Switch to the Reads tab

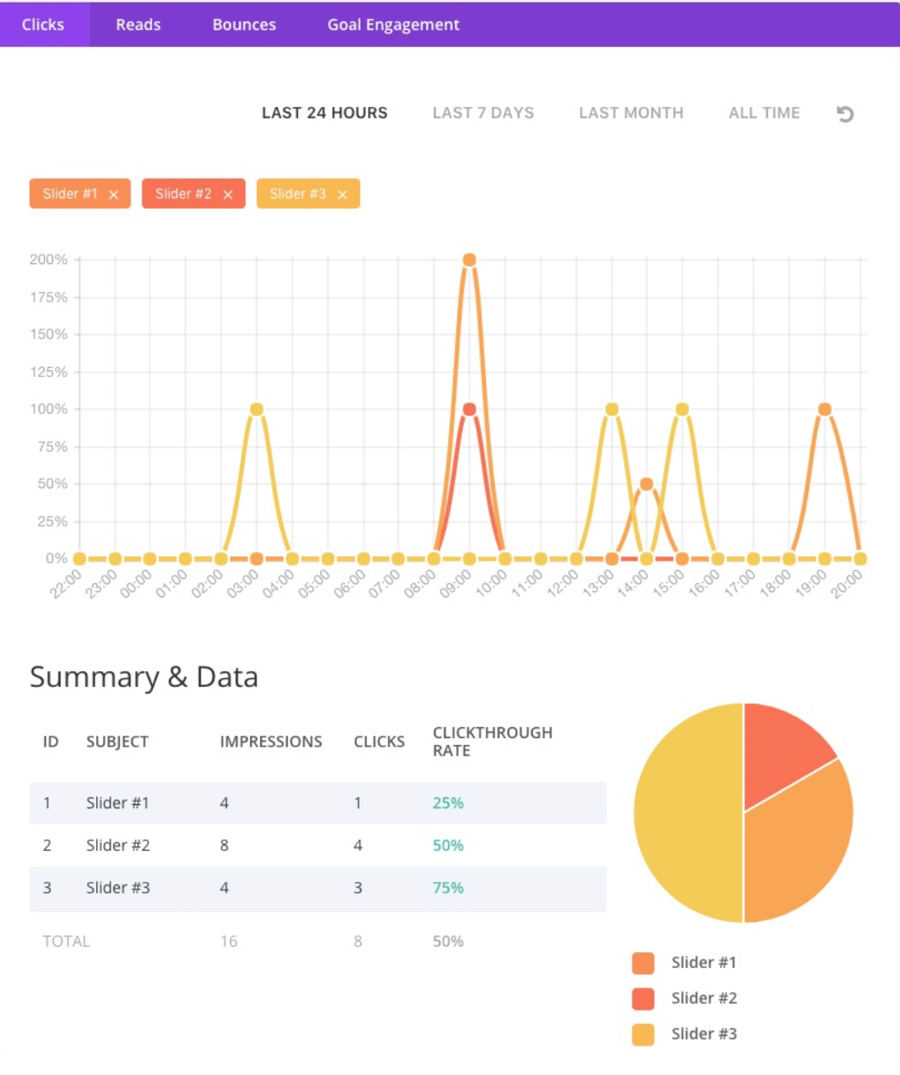coord(138,25)
